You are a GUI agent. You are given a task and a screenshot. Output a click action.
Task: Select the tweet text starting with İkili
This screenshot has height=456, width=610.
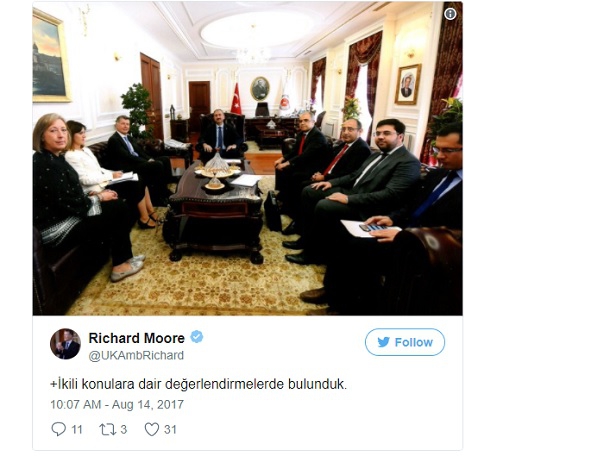coord(198,384)
